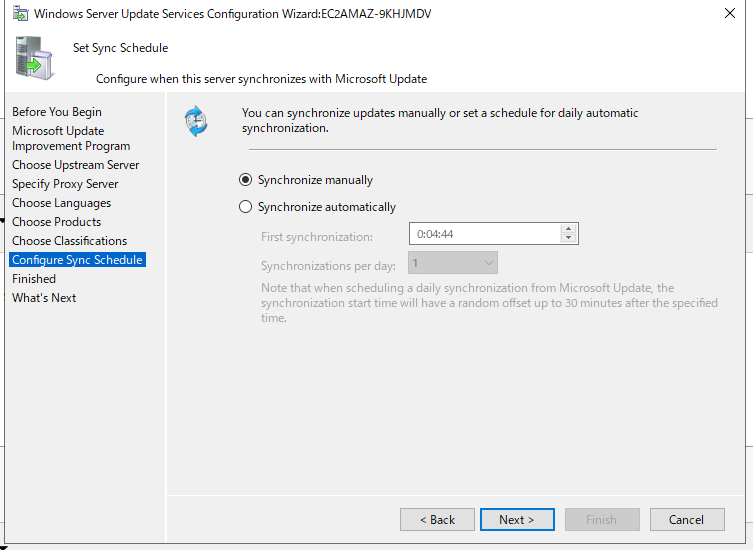Open Microsoft Update Improvement Program step
The image size is (753, 550).
tap(71, 138)
